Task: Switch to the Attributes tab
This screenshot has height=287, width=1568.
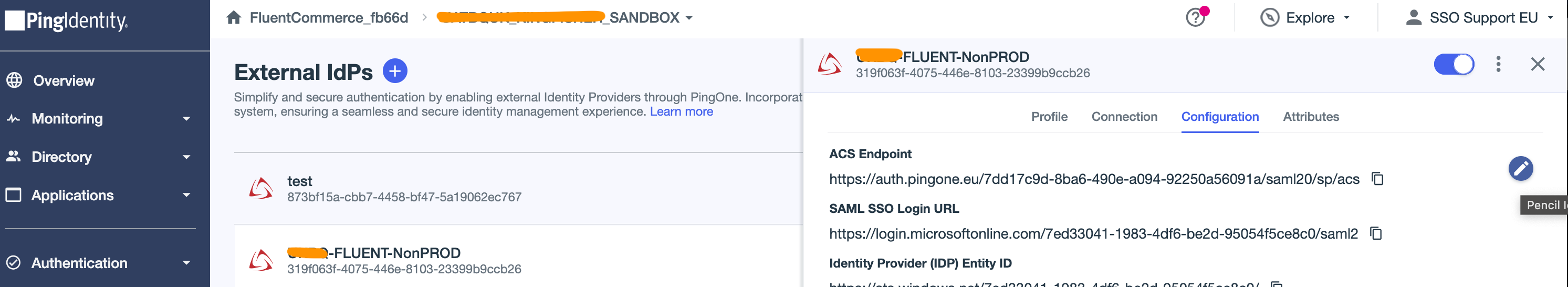Action: 1311,116
